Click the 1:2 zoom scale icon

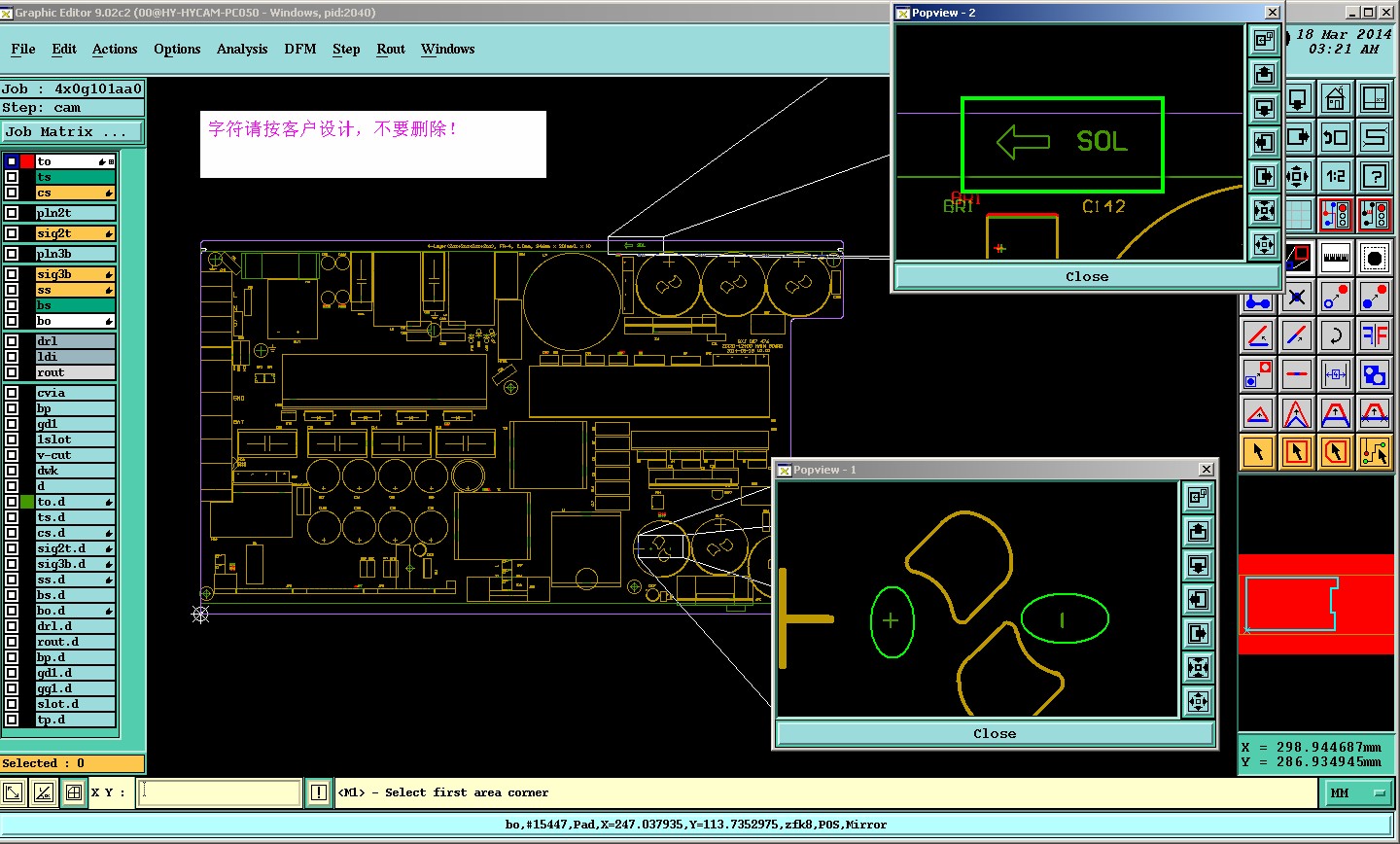click(x=1336, y=176)
